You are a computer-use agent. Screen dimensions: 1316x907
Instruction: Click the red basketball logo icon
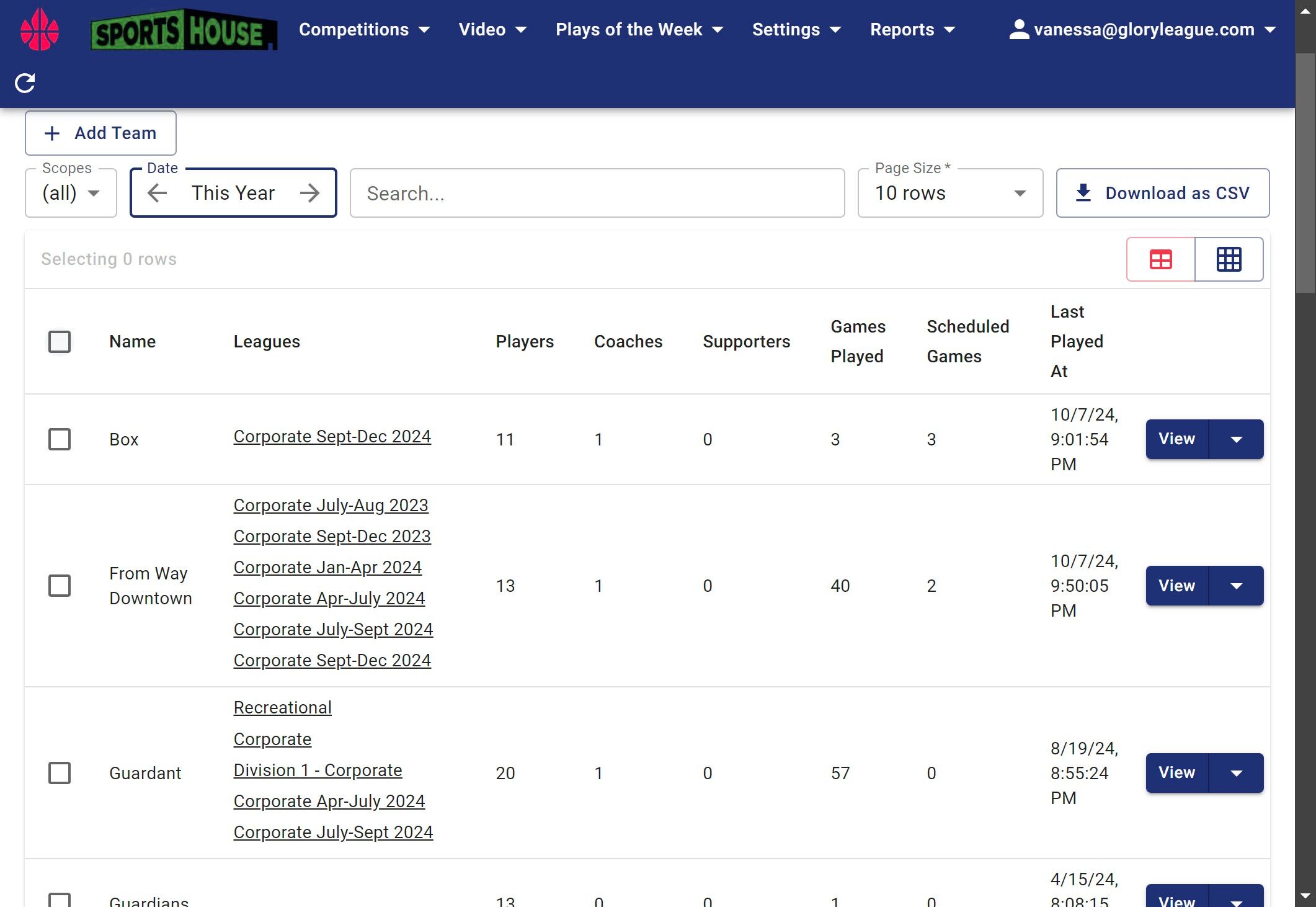(40, 30)
